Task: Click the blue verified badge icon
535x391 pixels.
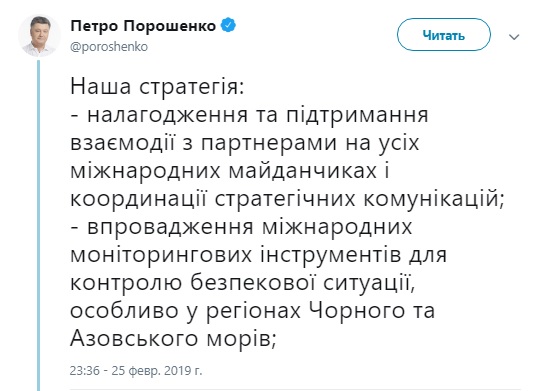Action: [228, 26]
